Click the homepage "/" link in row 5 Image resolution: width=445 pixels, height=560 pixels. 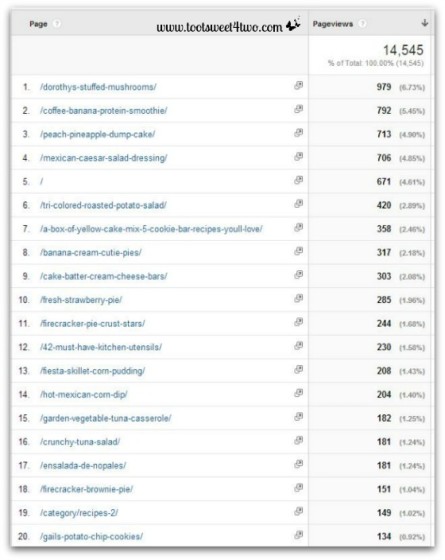click(x=41, y=181)
